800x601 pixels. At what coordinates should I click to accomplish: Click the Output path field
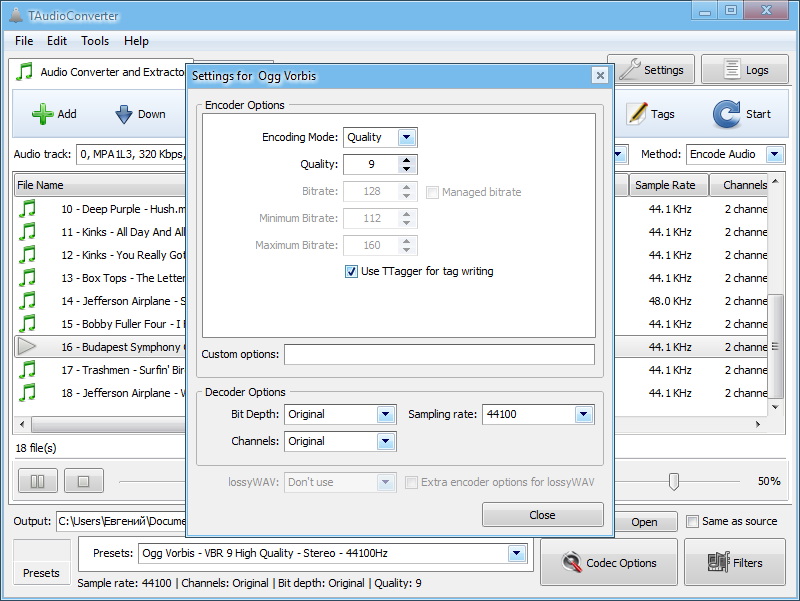121,521
